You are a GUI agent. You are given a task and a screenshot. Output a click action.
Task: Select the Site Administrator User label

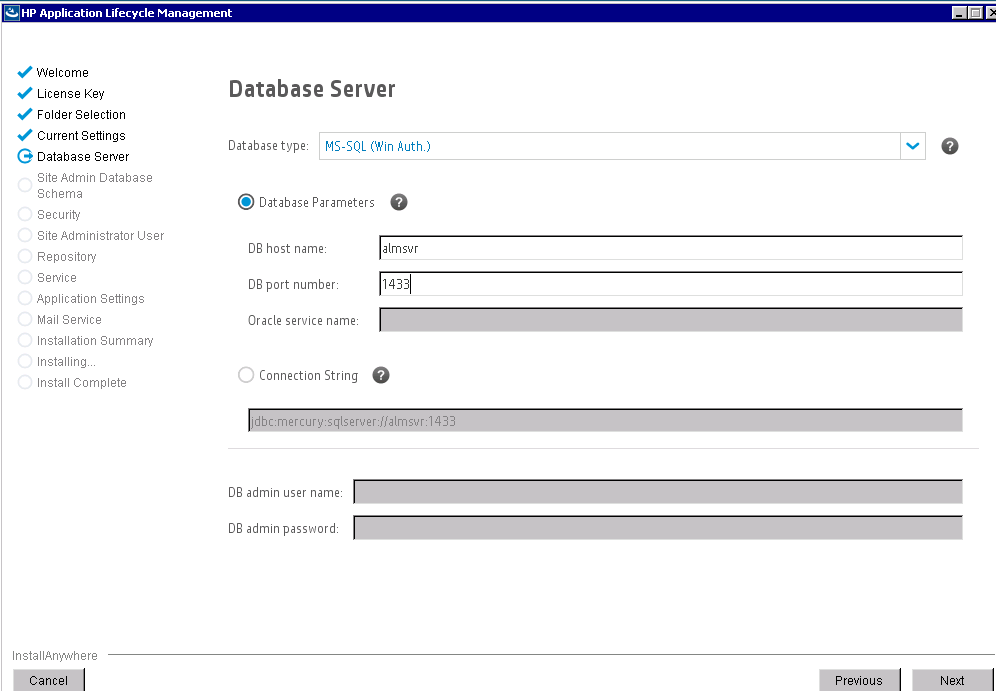100,236
